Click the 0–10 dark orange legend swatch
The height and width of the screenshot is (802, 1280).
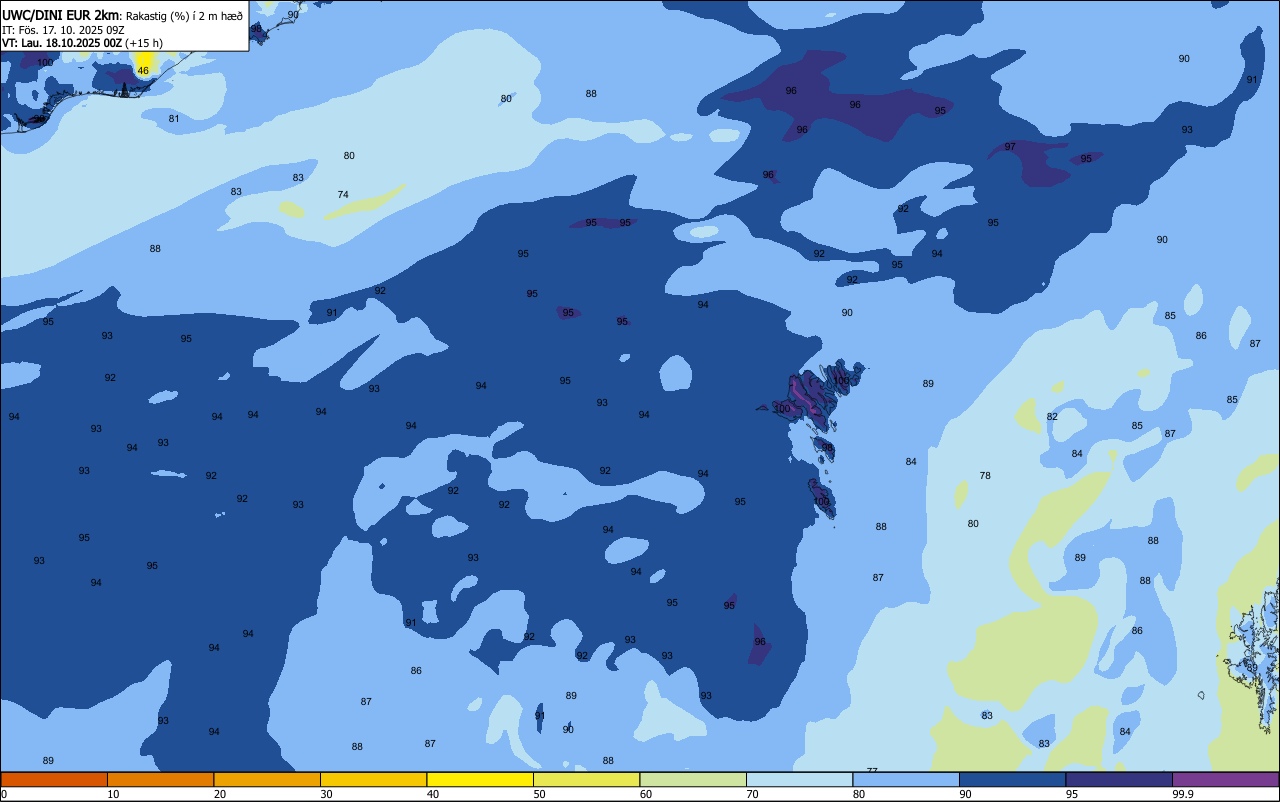coord(54,779)
